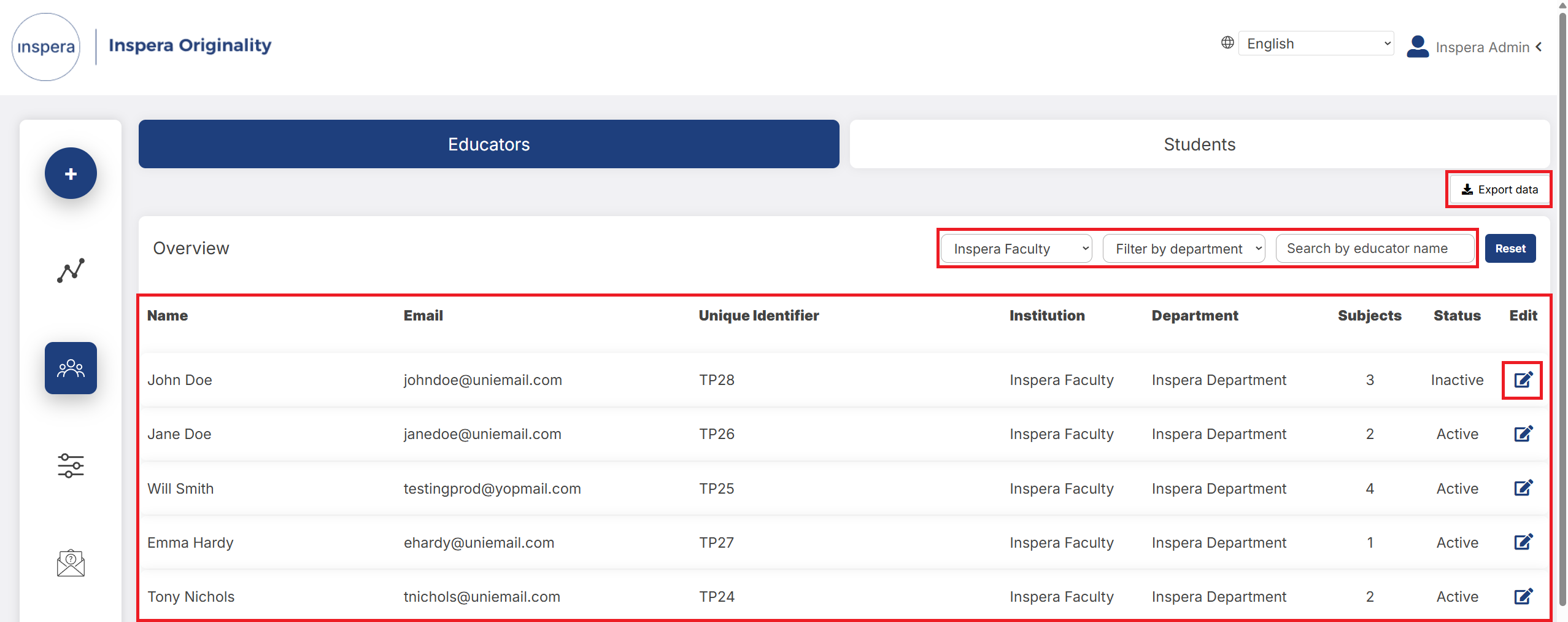Click identifier TP26
The width and height of the screenshot is (1568, 622).
pyautogui.click(x=717, y=434)
